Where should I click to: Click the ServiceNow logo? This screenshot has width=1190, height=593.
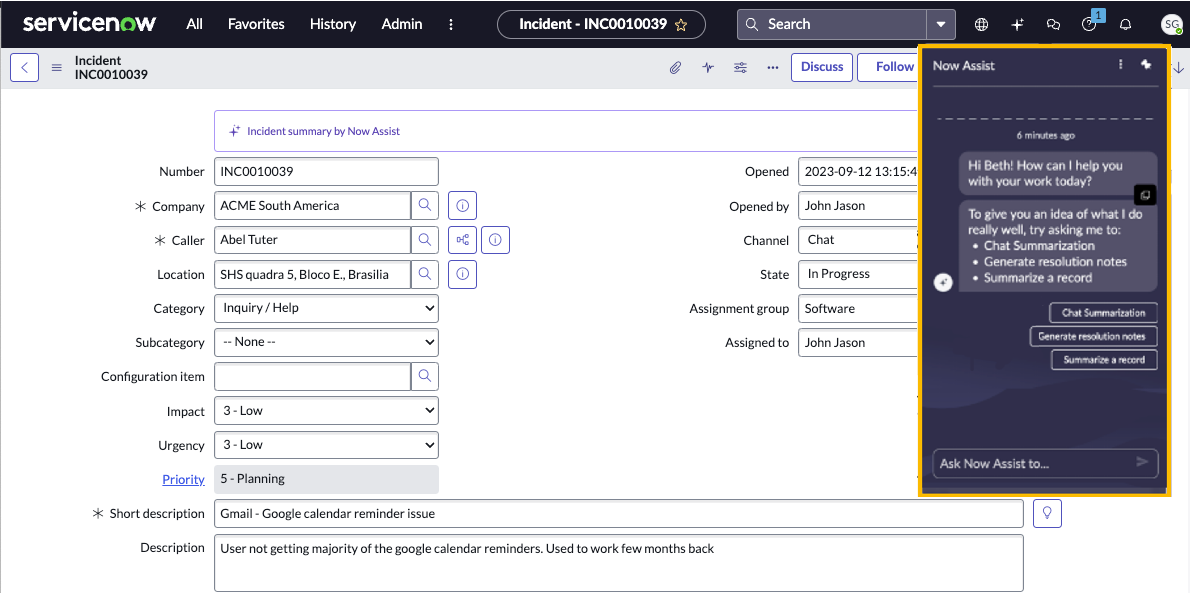pyautogui.click(x=90, y=24)
